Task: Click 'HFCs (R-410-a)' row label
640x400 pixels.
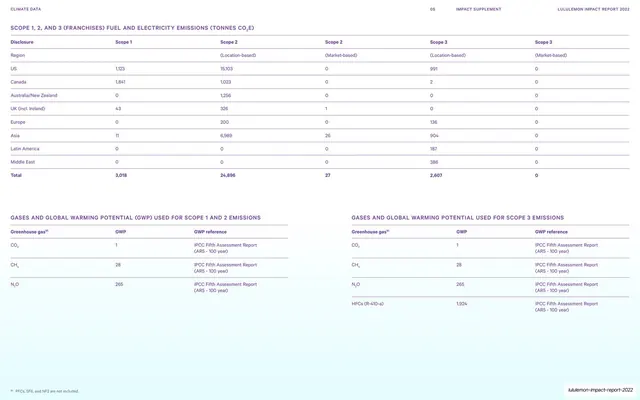Action: (x=367, y=304)
